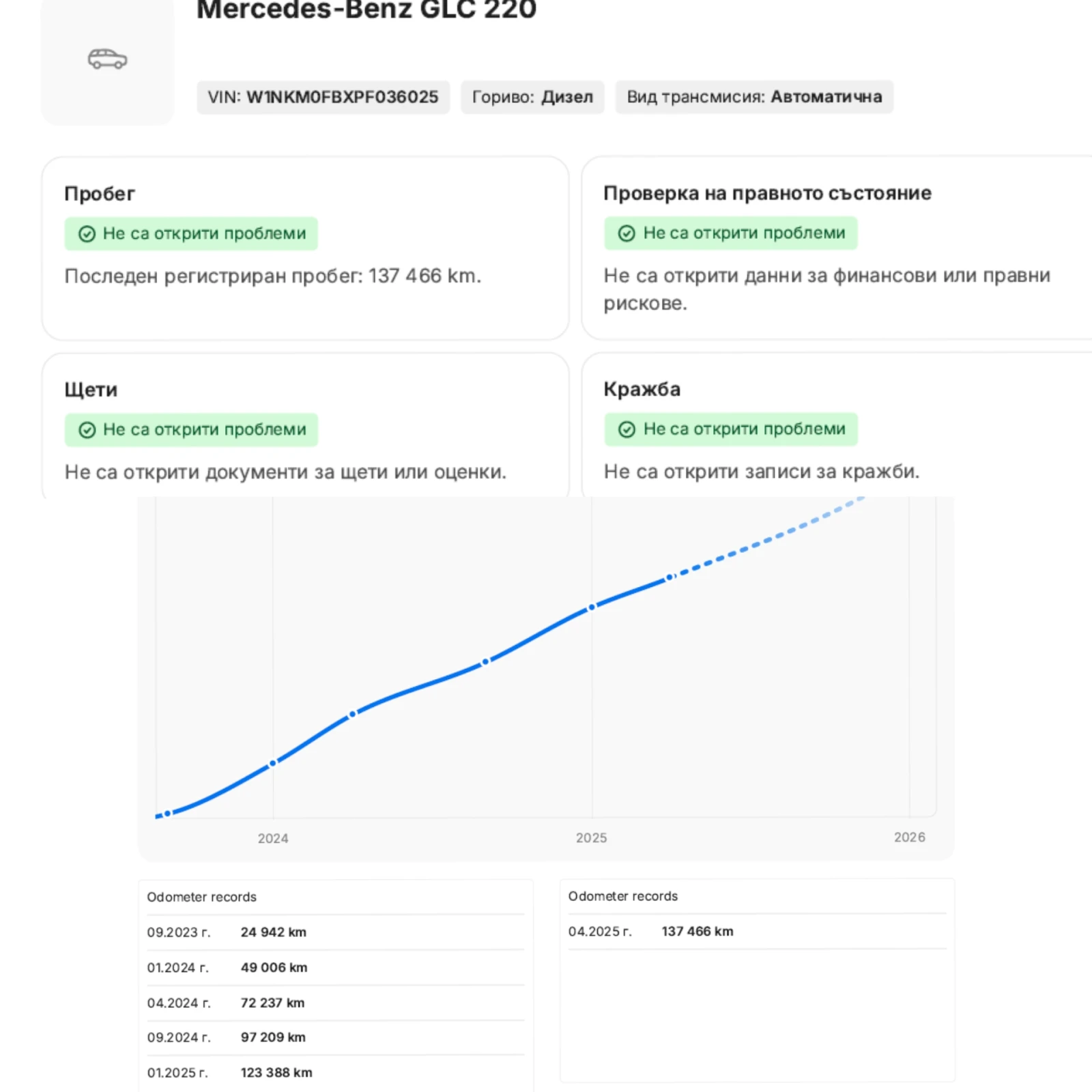Open the Пробег card heading

coord(100,194)
